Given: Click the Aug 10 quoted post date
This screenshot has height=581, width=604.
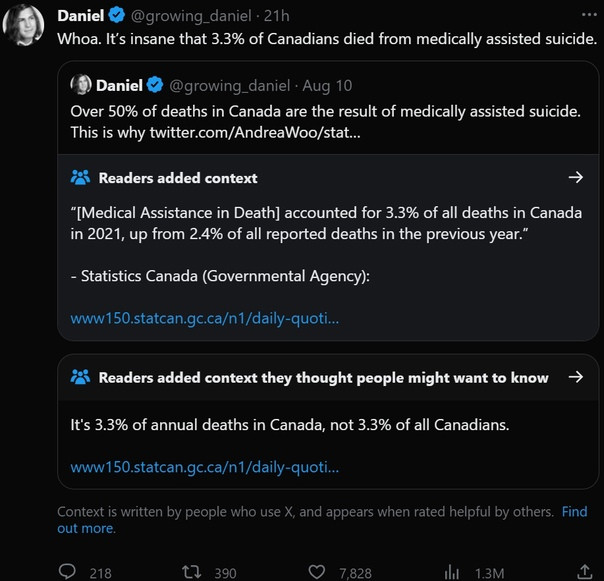Looking at the screenshot, I should click(327, 85).
